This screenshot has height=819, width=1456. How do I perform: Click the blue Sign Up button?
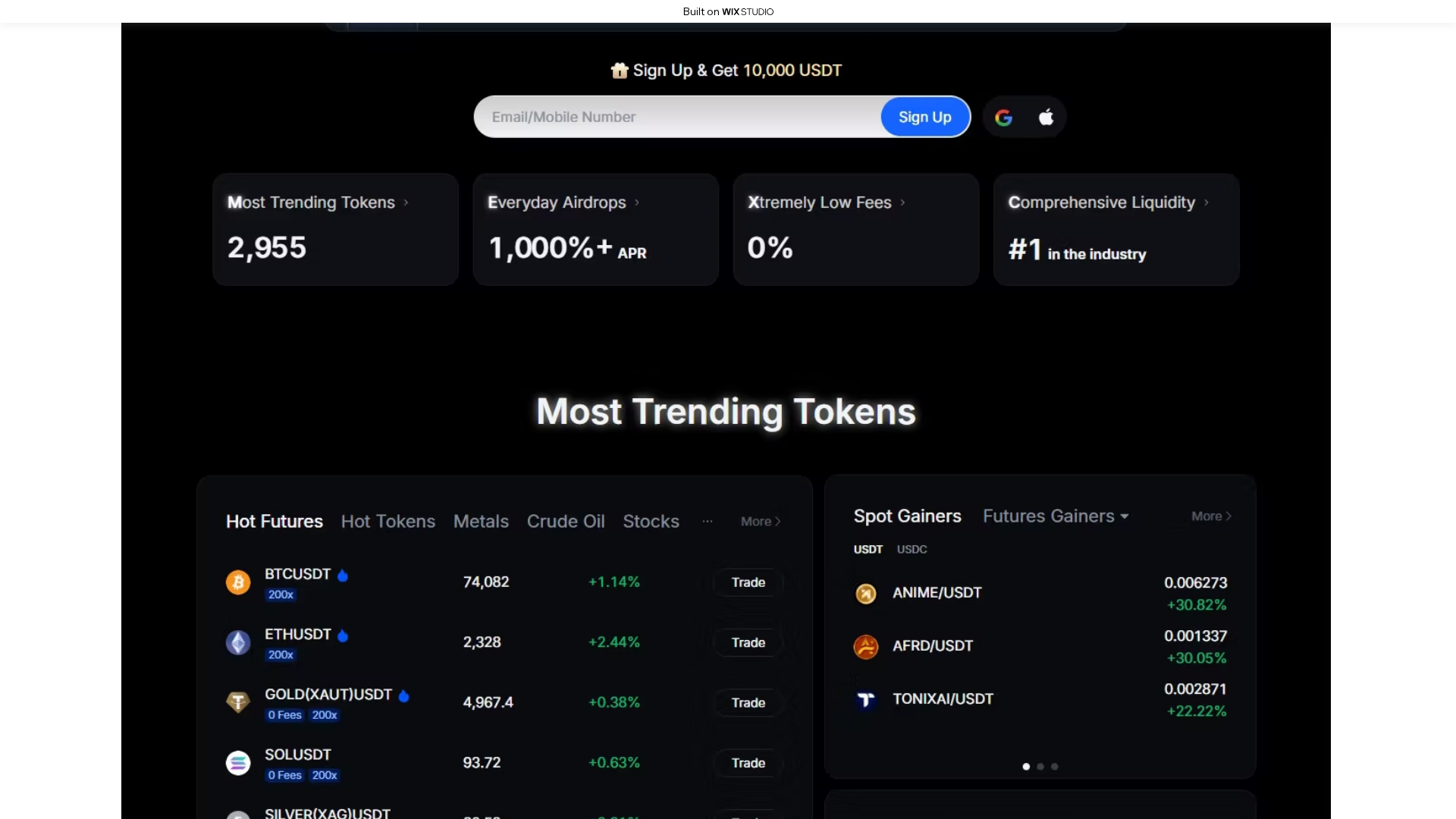point(925,118)
